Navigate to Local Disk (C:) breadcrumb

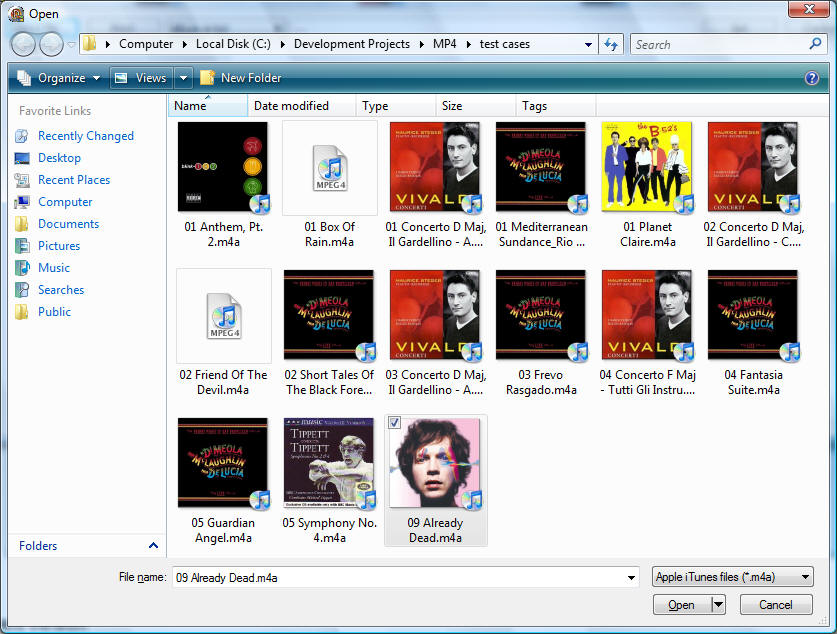233,44
